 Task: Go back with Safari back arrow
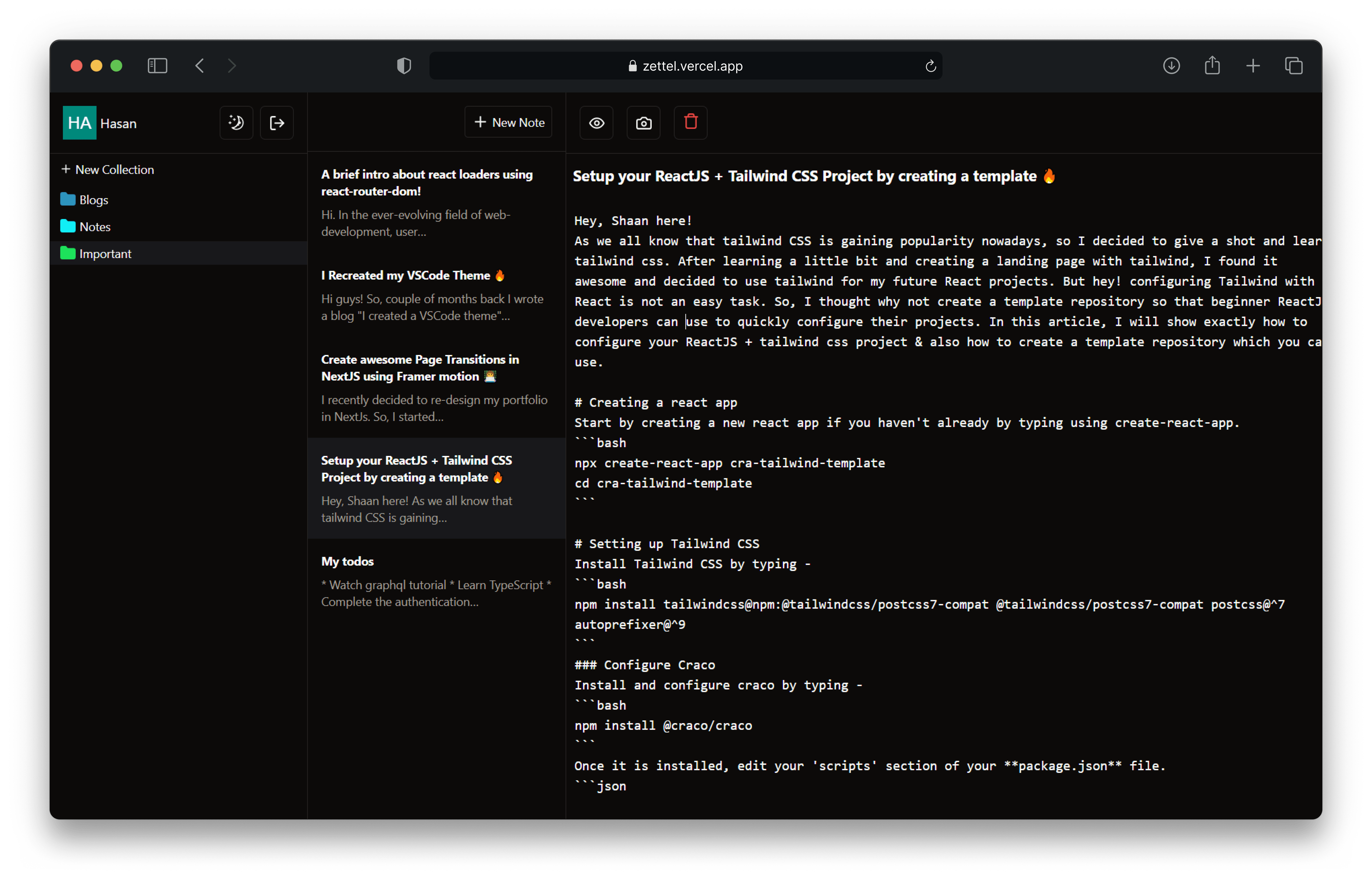(199, 66)
